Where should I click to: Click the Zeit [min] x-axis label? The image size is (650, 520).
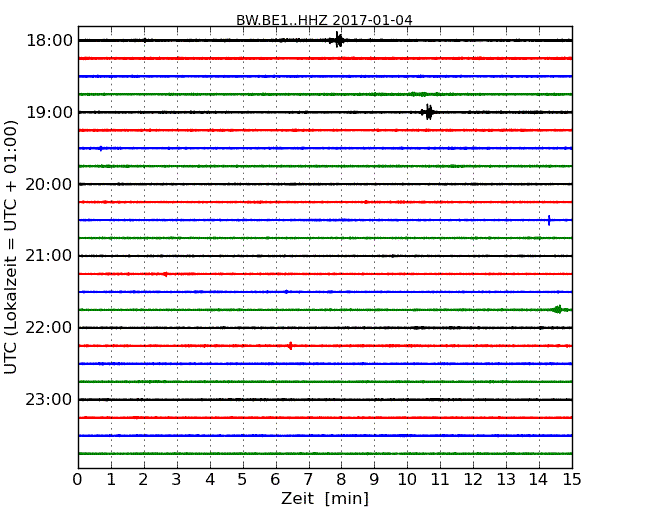pos(325,498)
